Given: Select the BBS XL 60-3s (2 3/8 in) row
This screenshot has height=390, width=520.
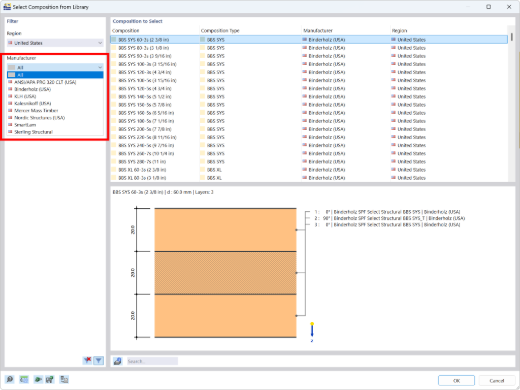Looking at the screenshot, I should click(x=309, y=170).
